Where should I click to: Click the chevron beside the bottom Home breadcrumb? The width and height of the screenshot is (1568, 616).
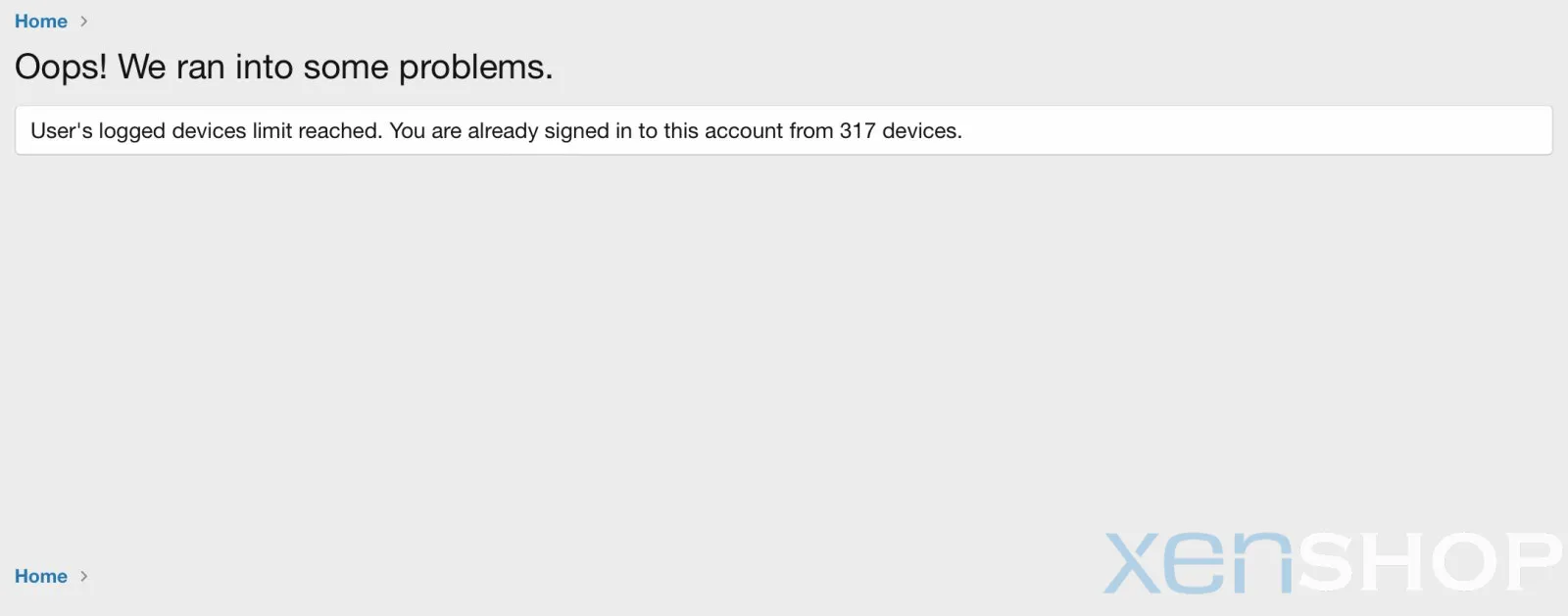[x=84, y=576]
